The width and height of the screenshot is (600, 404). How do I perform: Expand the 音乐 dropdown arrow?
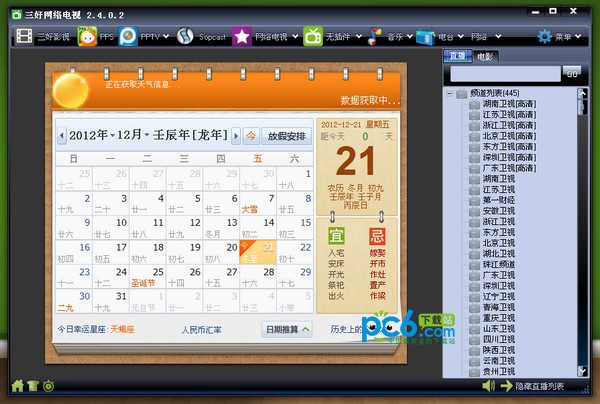coord(410,37)
